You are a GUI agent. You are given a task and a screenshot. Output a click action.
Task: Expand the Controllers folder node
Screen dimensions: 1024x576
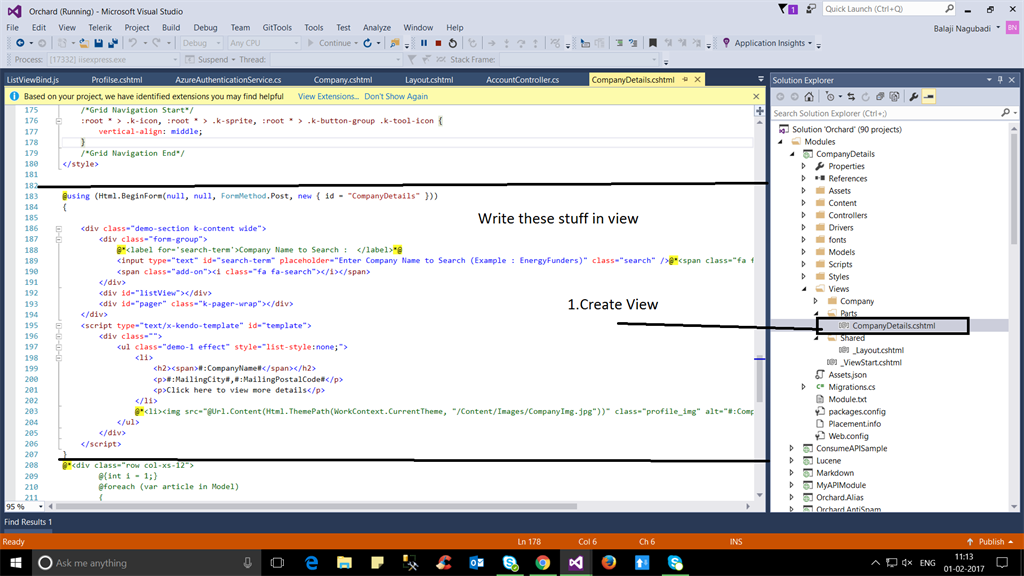[804, 216]
